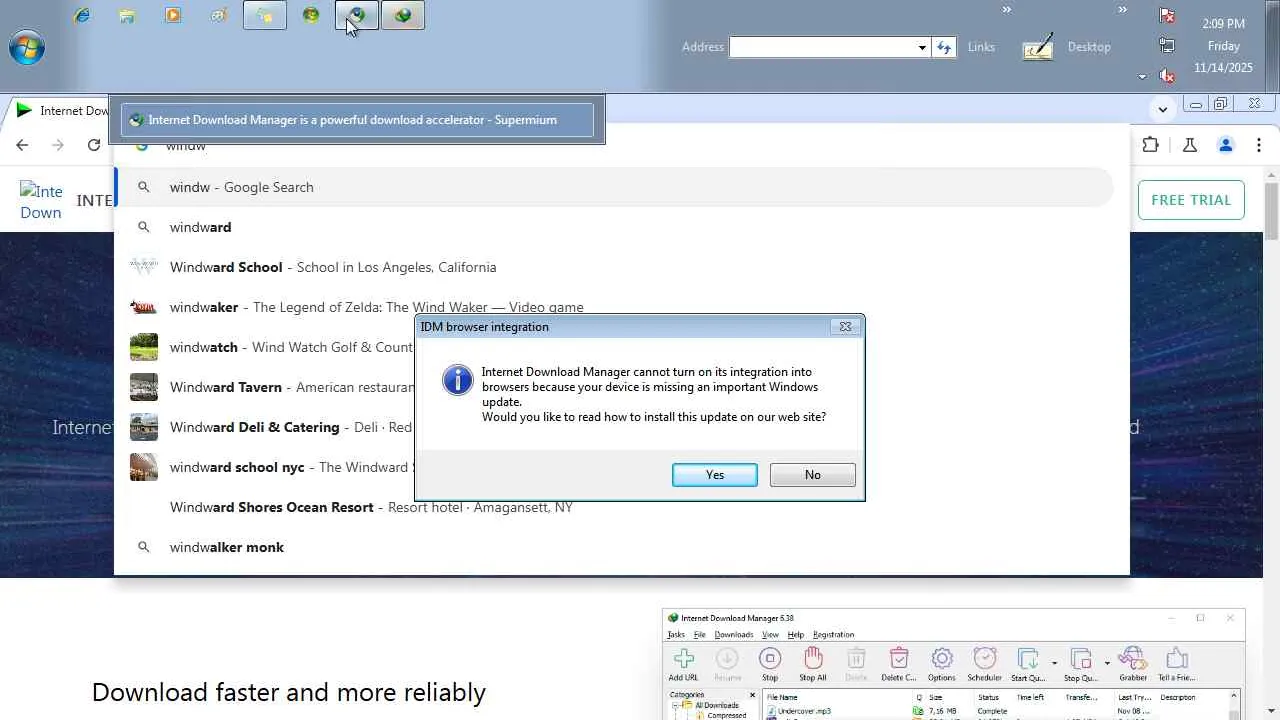The image size is (1280, 720).
Task: Click the IDM 6.38 product screenshot image
Action: (x=954, y=664)
